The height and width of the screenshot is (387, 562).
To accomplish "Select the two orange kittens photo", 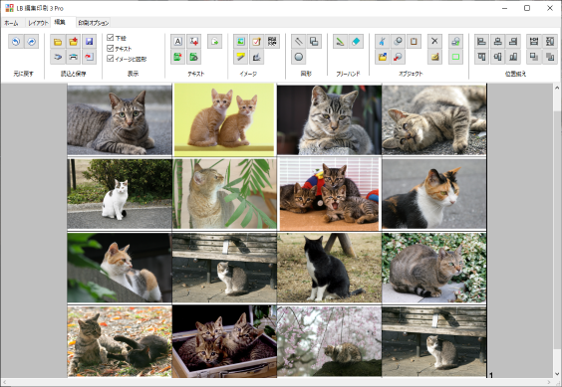I will [x=224, y=120].
